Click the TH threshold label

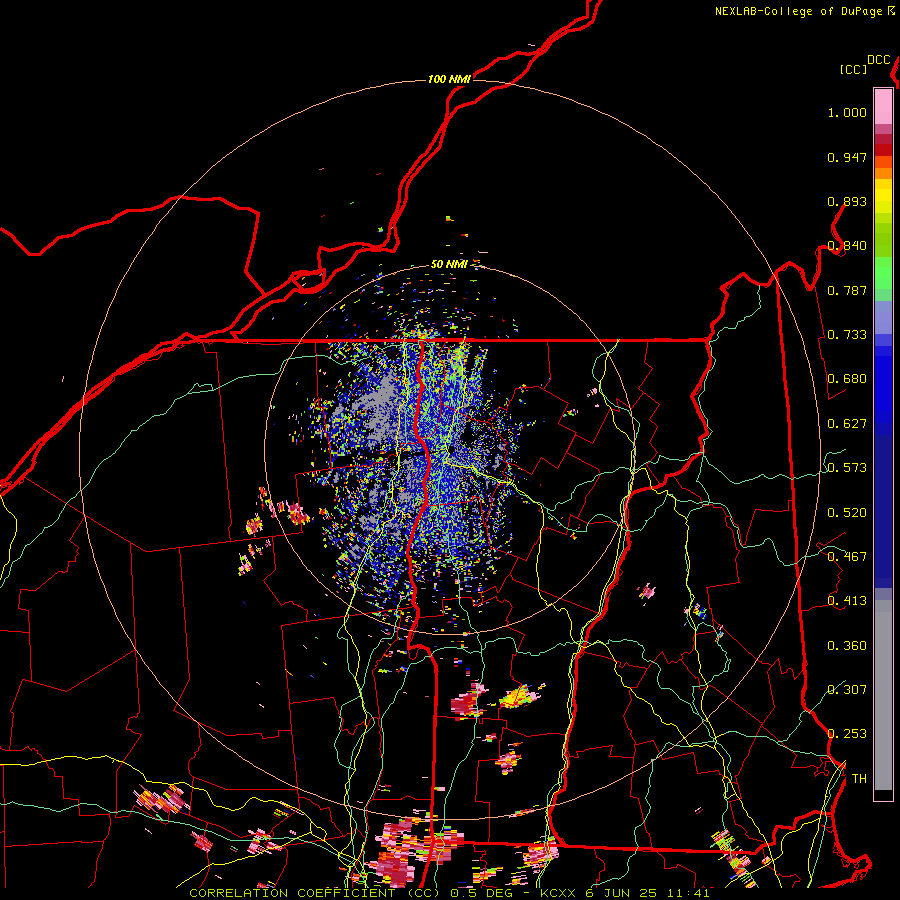point(859,779)
